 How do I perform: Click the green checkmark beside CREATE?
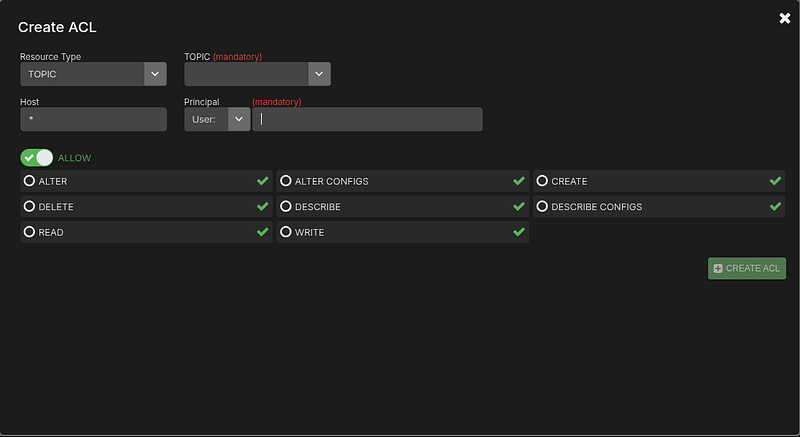pos(775,181)
